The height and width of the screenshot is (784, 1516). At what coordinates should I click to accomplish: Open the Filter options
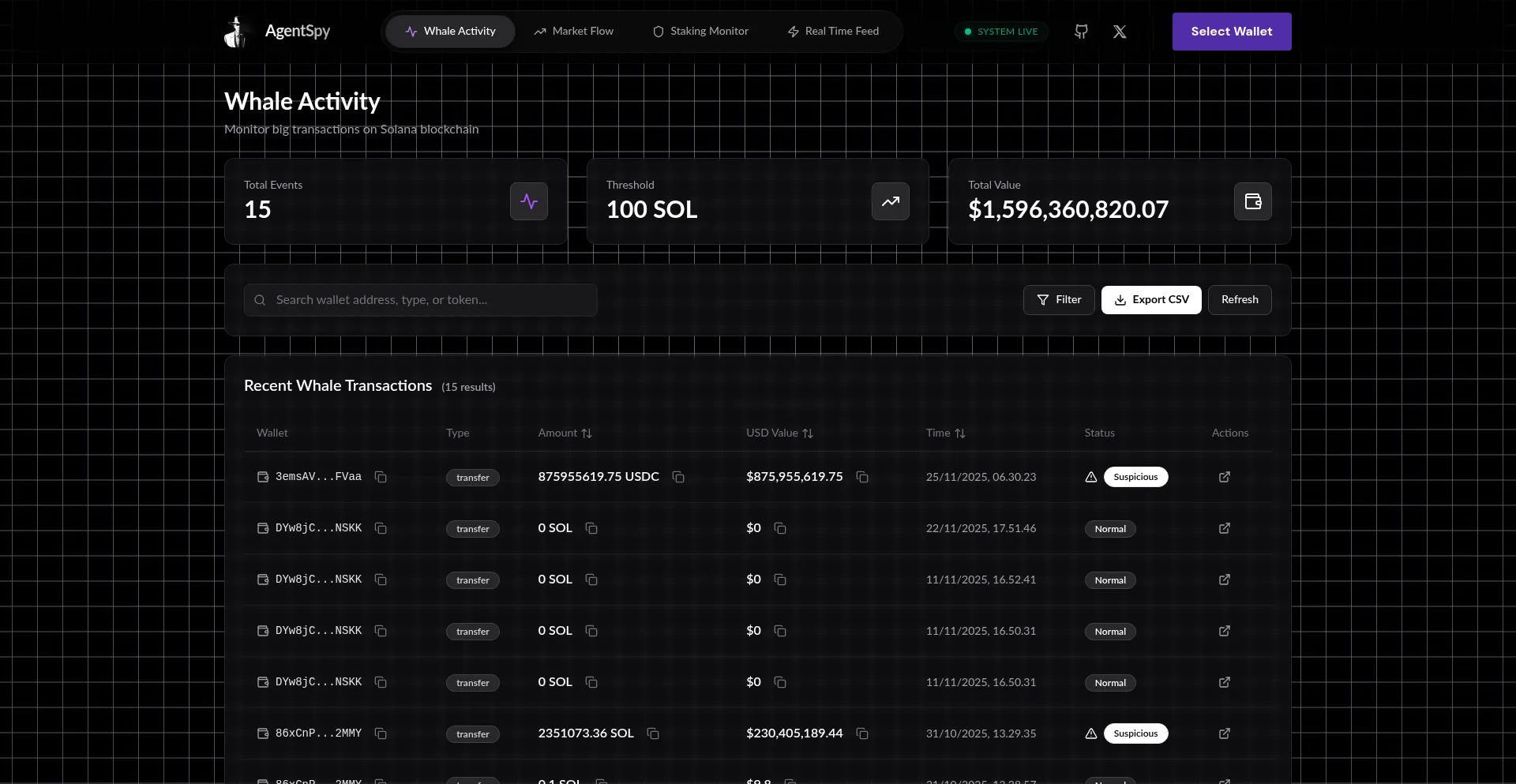tap(1059, 300)
